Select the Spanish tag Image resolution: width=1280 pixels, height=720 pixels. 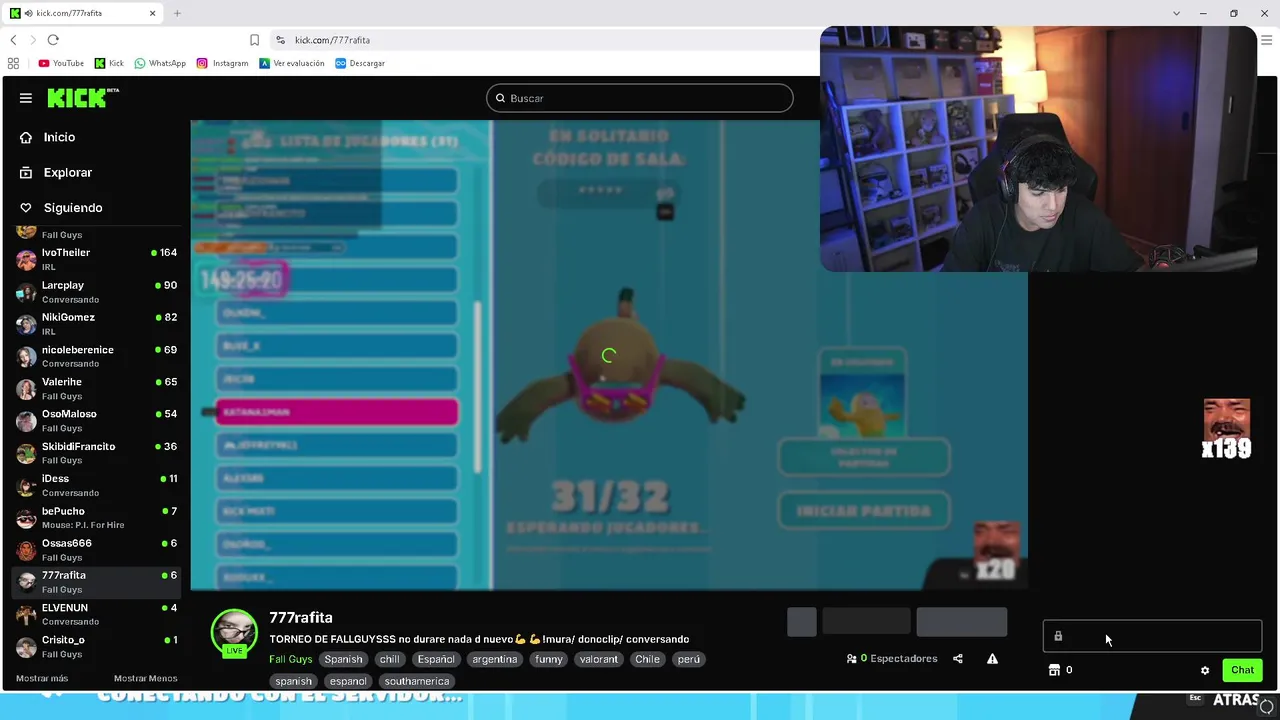coord(343,659)
